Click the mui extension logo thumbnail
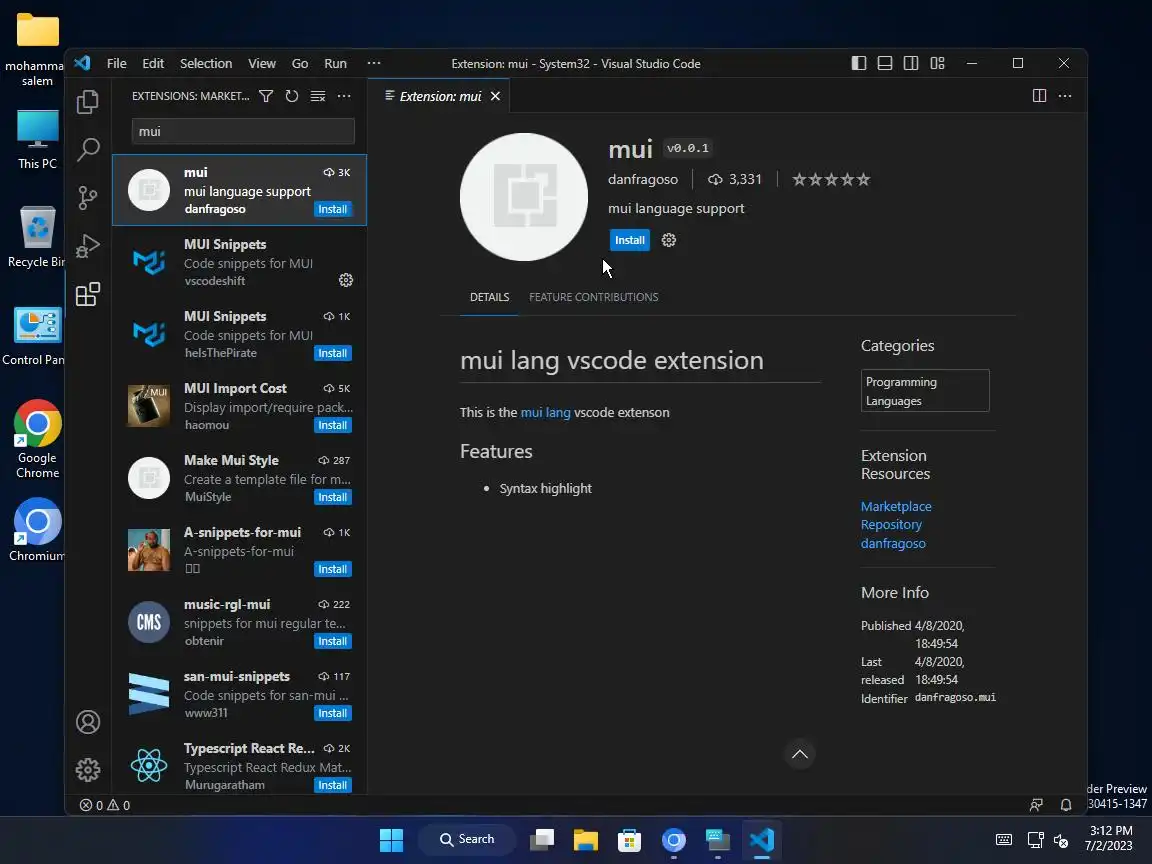Screen dimensions: 1152x864 pos(523,197)
